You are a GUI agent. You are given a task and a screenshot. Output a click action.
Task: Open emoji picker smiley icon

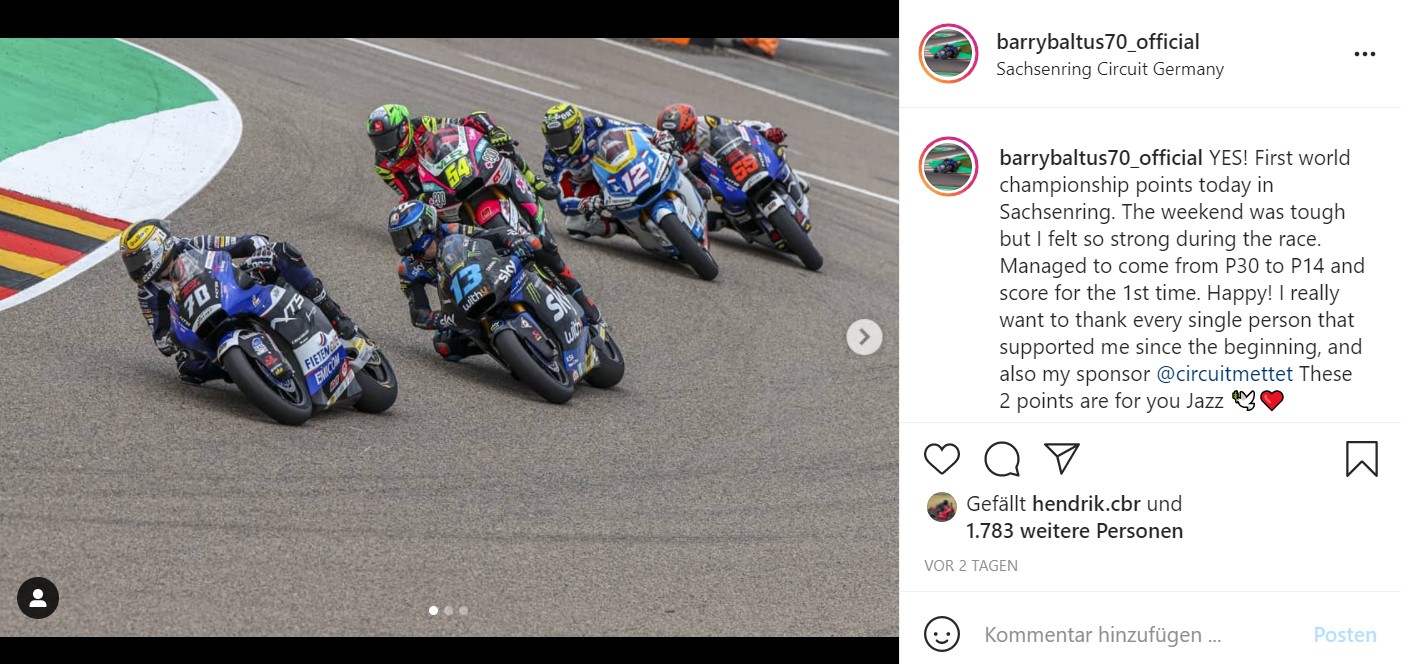pos(942,634)
